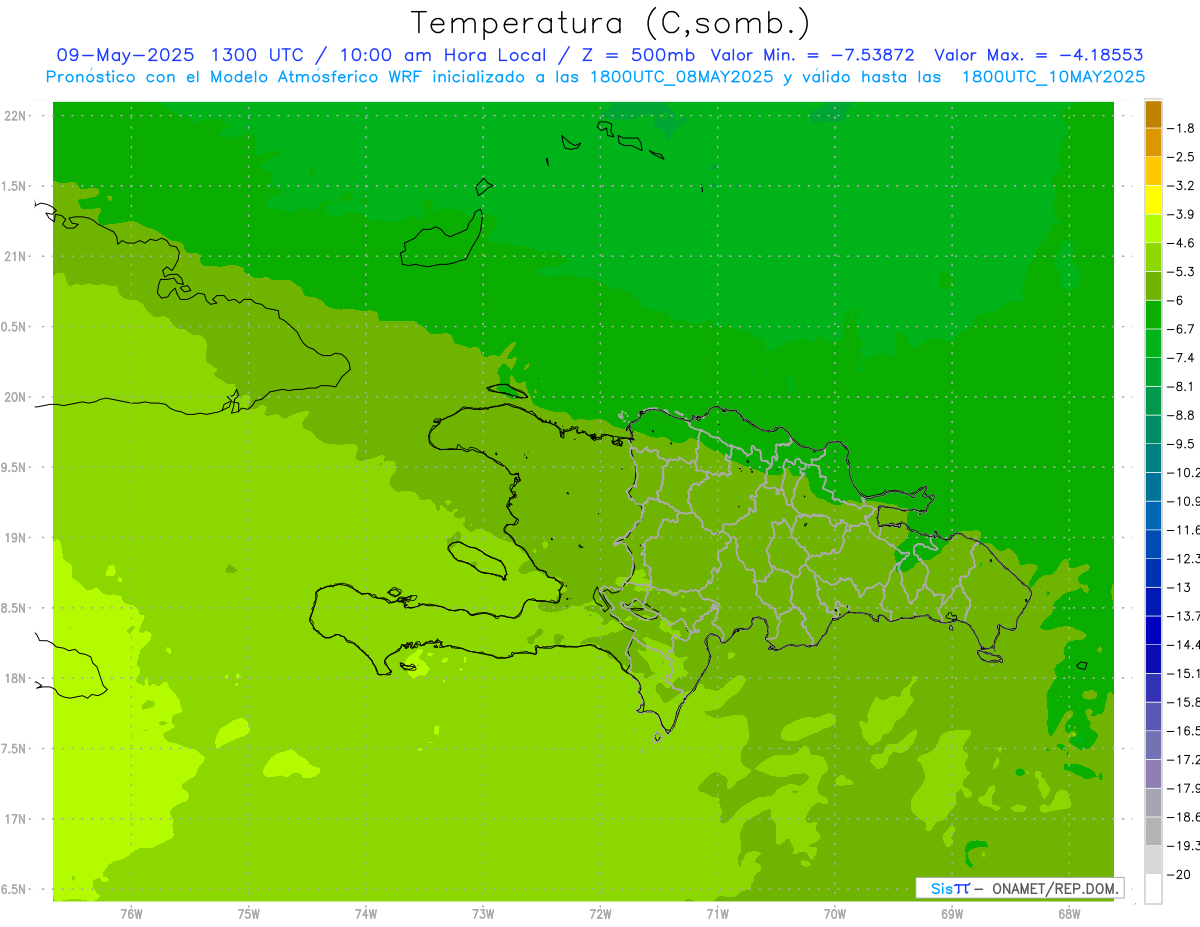Click the '-4.6' color scale value
This screenshot has height=927, width=1200.
pos(1182,243)
